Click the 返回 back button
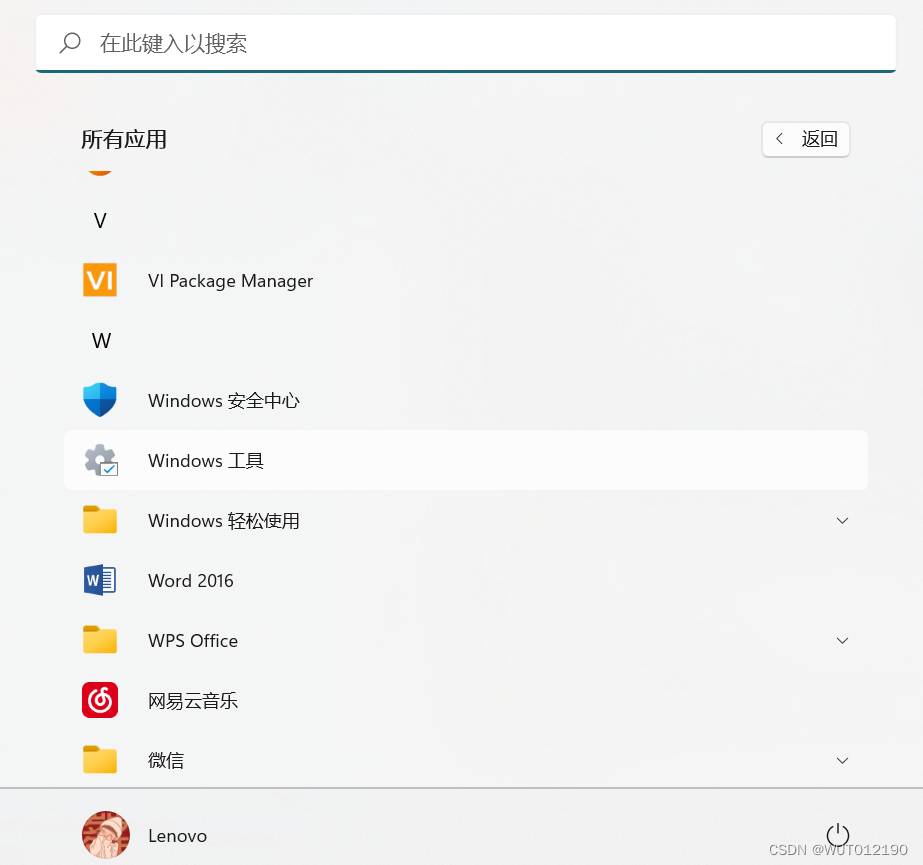 coord(806,140)
